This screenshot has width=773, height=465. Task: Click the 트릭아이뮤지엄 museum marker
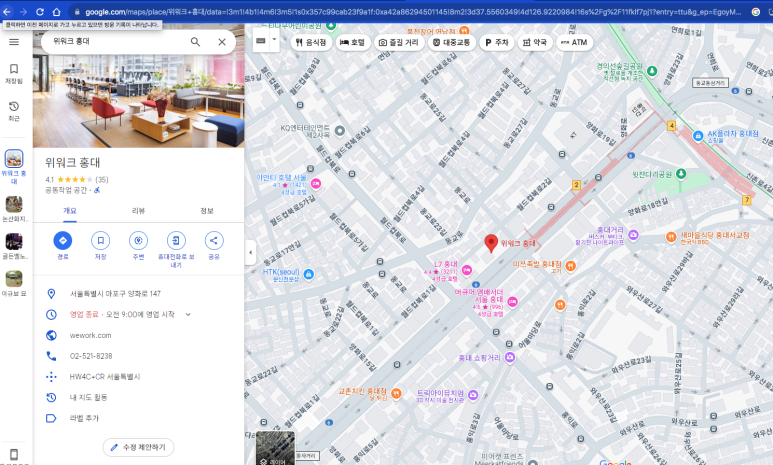tap(473, 394)
